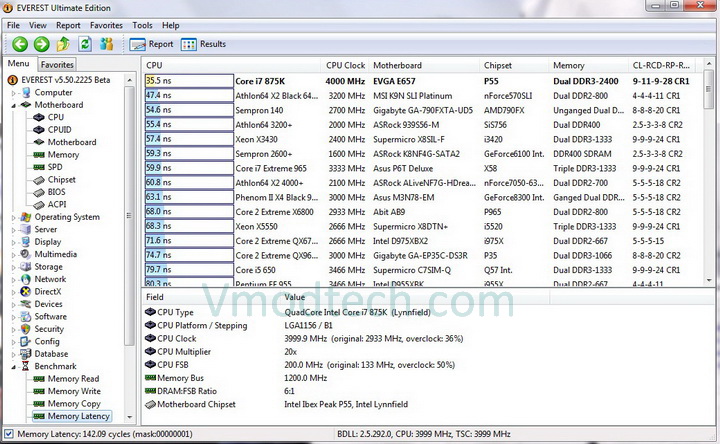Collapse the Benchmark tree node
Screen dimensions: 720x444
coord(13,366)
